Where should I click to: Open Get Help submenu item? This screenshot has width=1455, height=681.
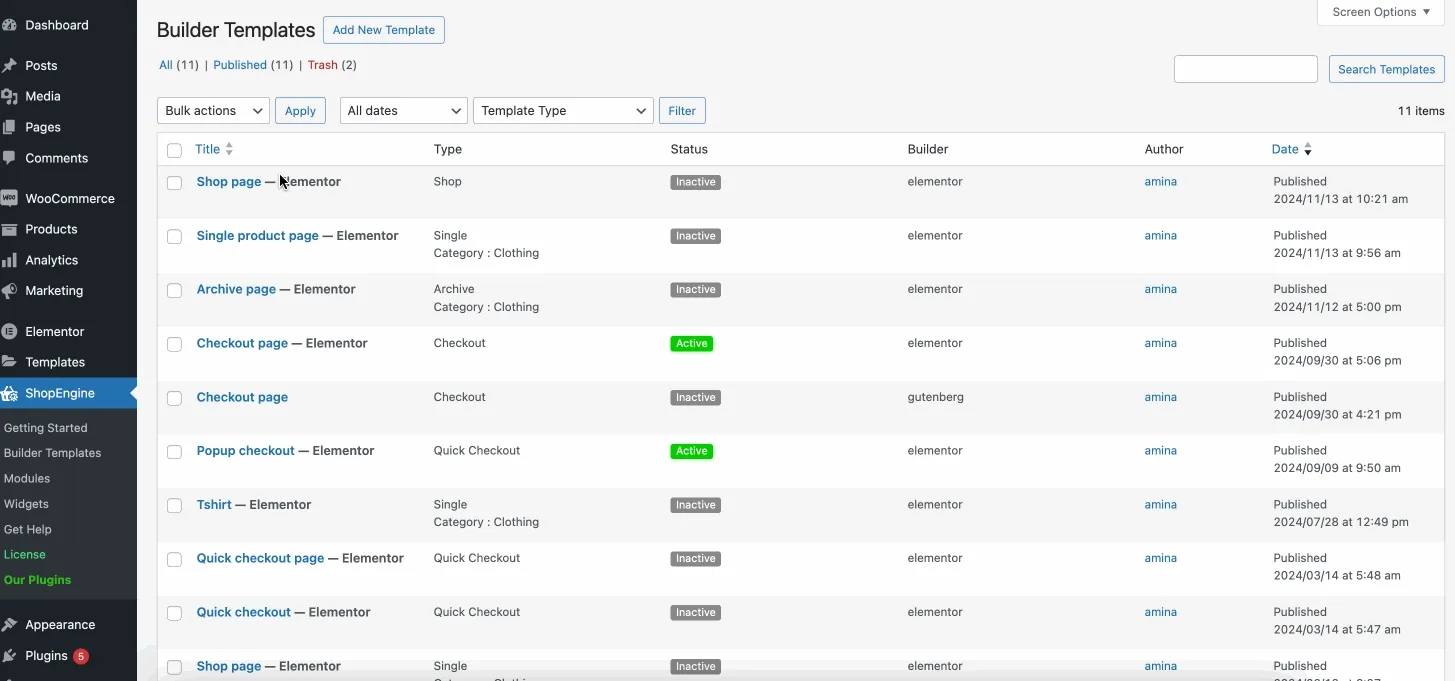pyautogui.click(x=28, y=530)
